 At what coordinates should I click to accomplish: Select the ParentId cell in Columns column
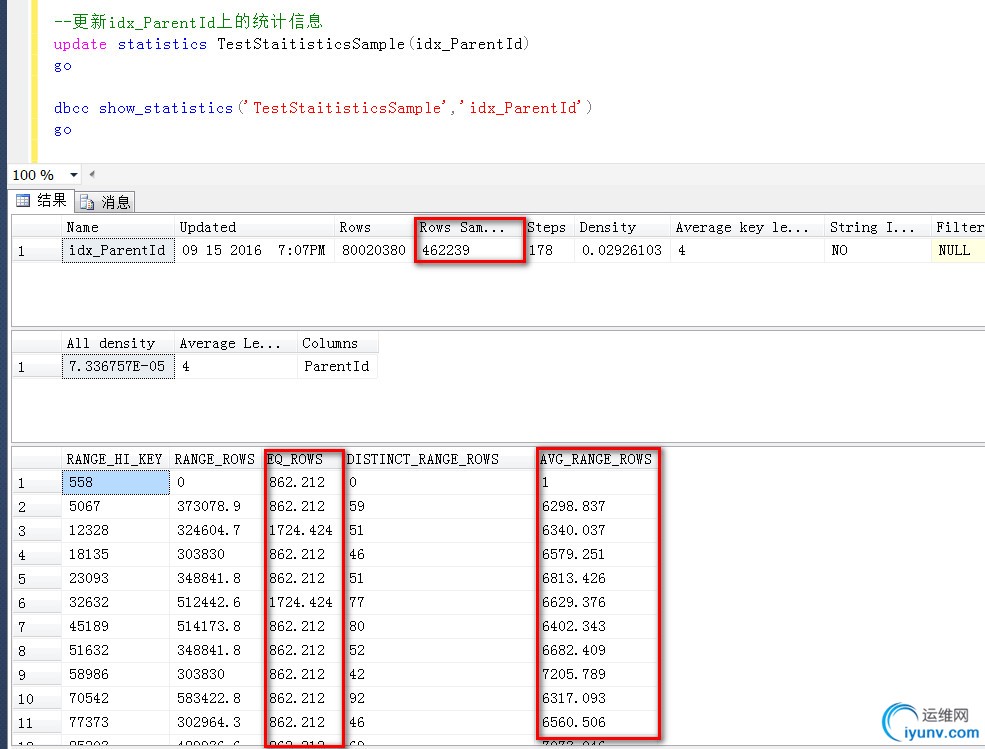click(336, 367)
